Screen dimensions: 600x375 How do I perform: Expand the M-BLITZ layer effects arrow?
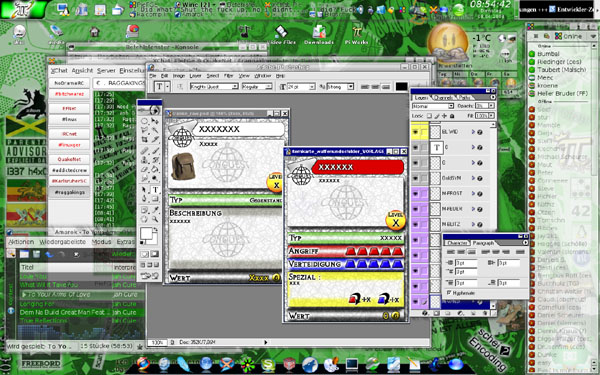click(x=473, y=224)
